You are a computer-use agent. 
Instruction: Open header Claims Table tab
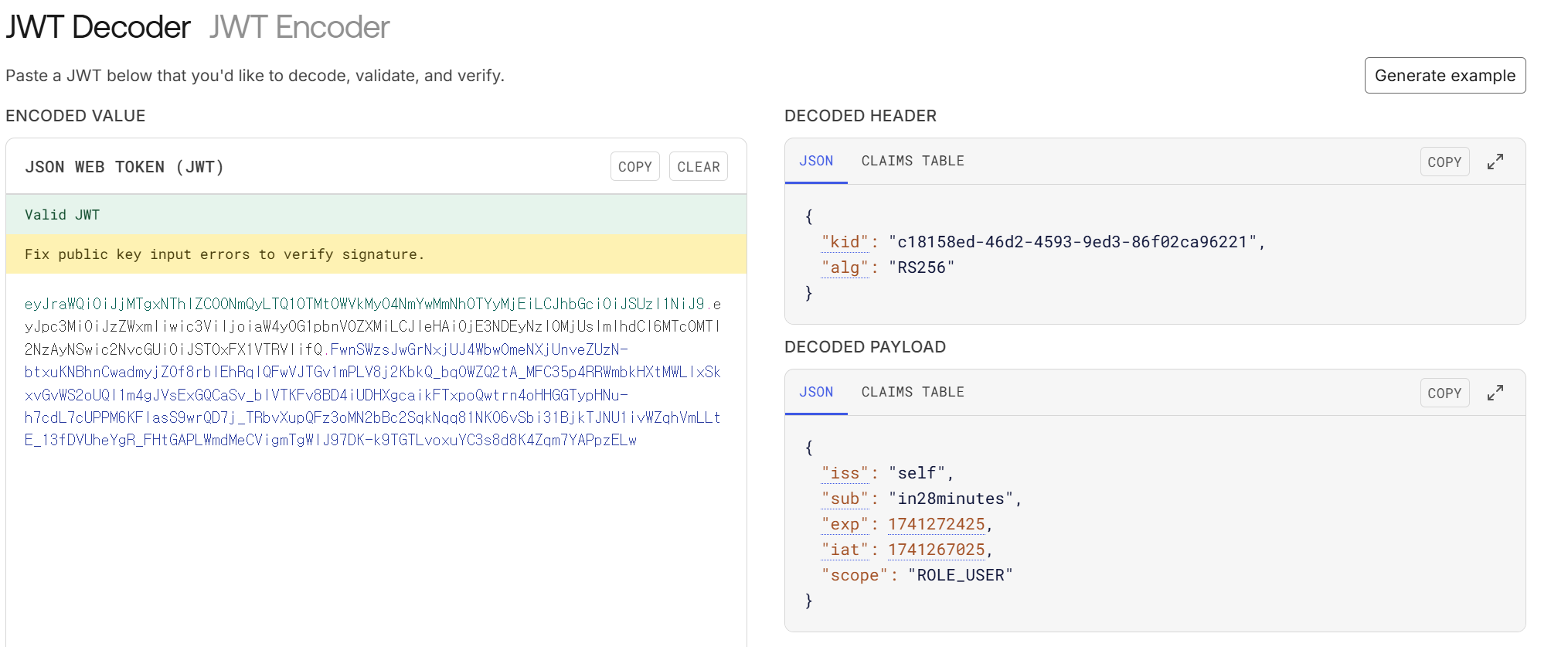[912, 161]
